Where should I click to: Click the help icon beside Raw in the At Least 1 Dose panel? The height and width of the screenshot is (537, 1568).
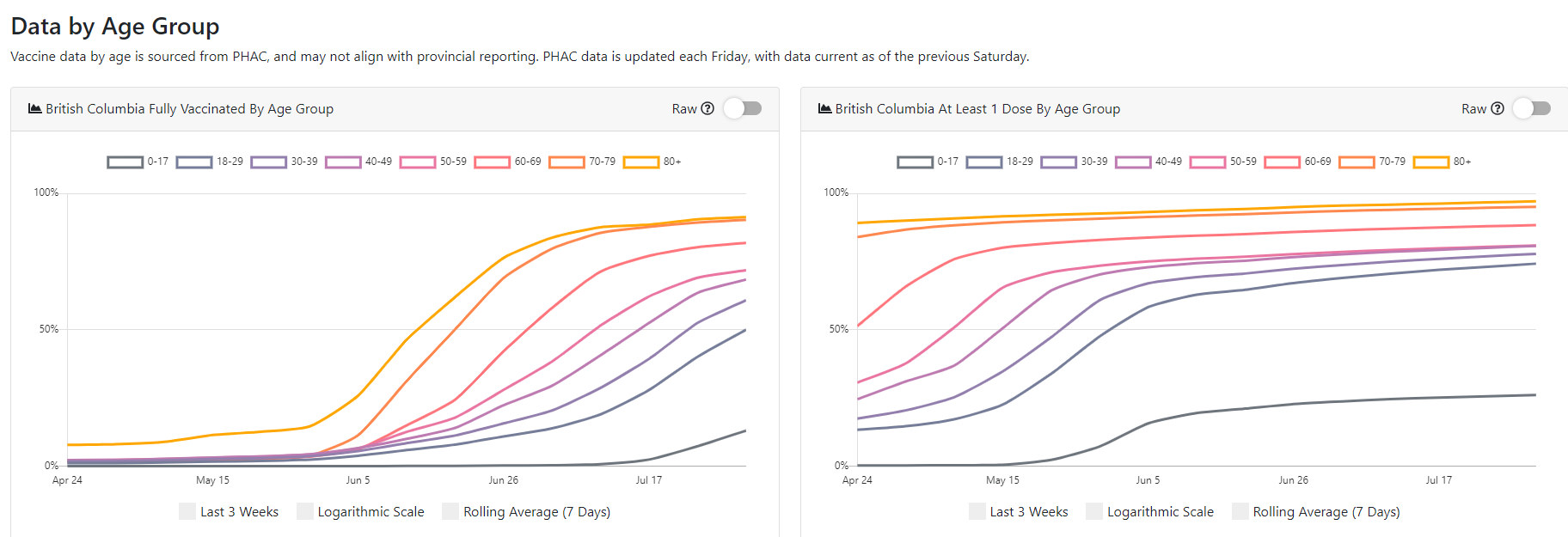[x=1498, y=108]
